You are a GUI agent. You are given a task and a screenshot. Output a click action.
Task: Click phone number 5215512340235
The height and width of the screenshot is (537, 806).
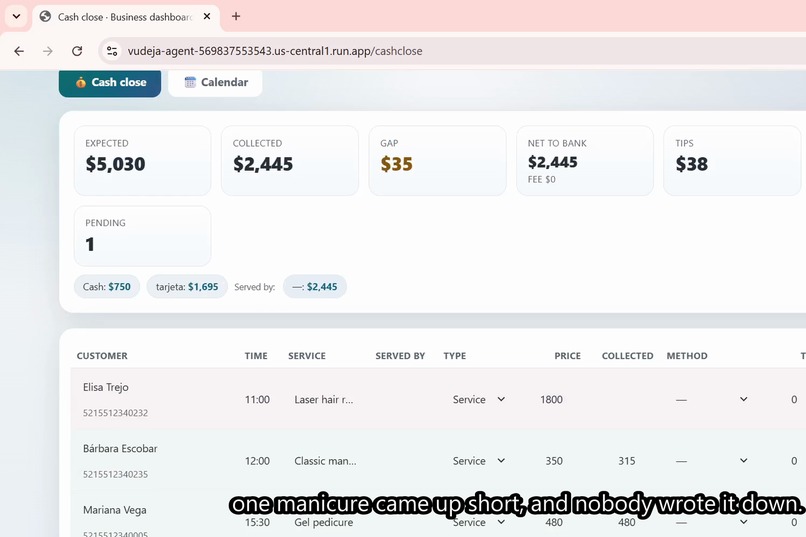[116, 474]
